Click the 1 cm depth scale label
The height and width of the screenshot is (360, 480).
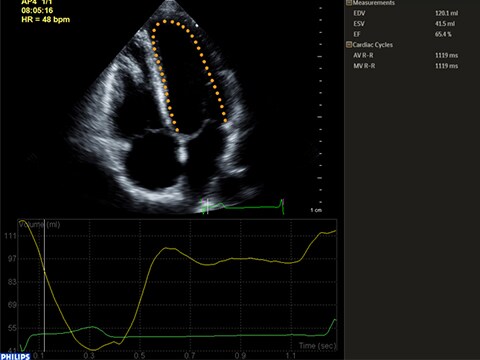point(316,210)
